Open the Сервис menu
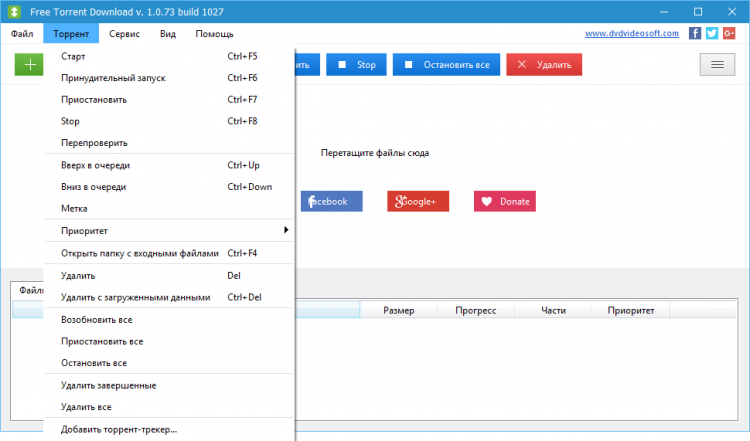This screenshot has width=750, height=441. (124, 34)
